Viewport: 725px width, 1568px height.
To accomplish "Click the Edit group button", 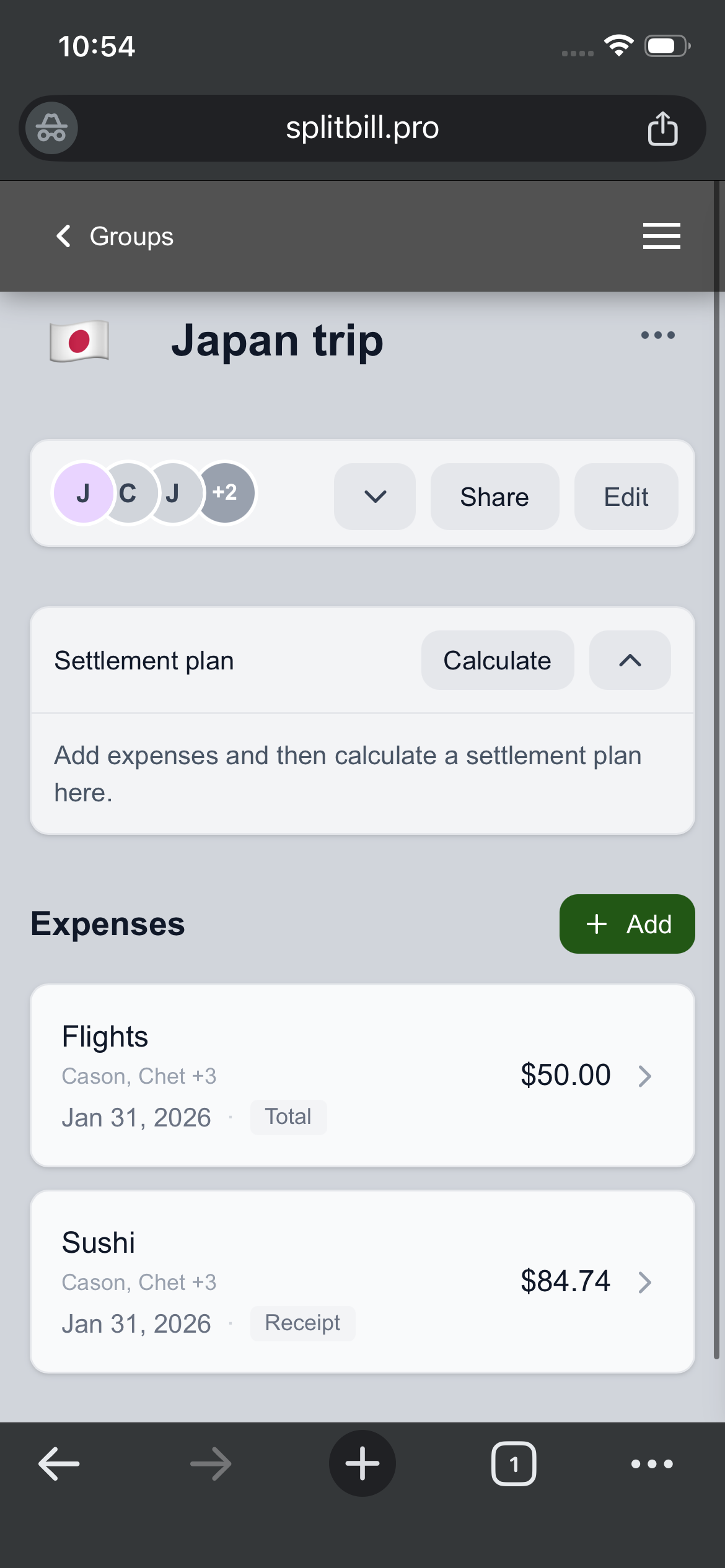I will (x=626, y=497).
